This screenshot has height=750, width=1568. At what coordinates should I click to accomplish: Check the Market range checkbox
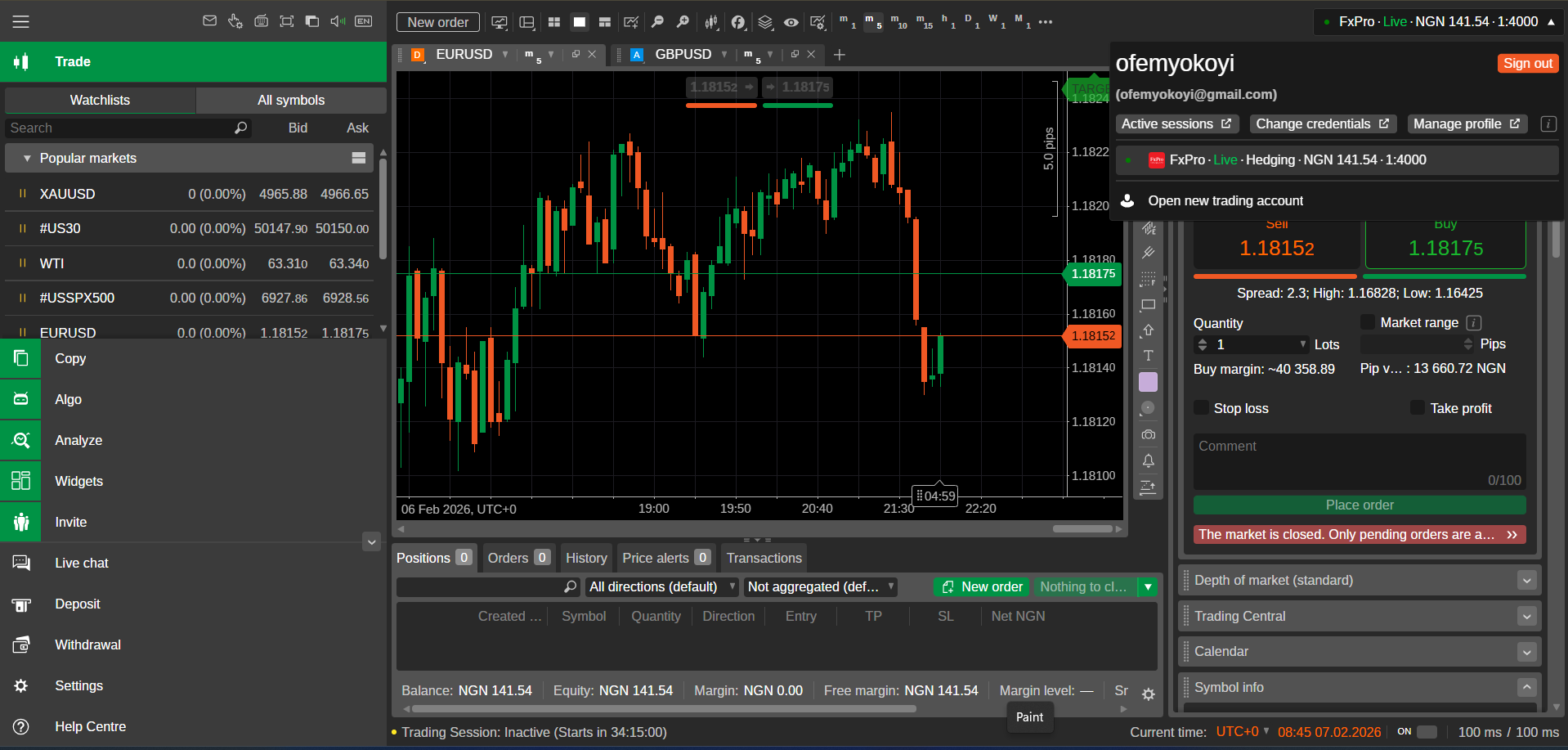[1368, 322]
